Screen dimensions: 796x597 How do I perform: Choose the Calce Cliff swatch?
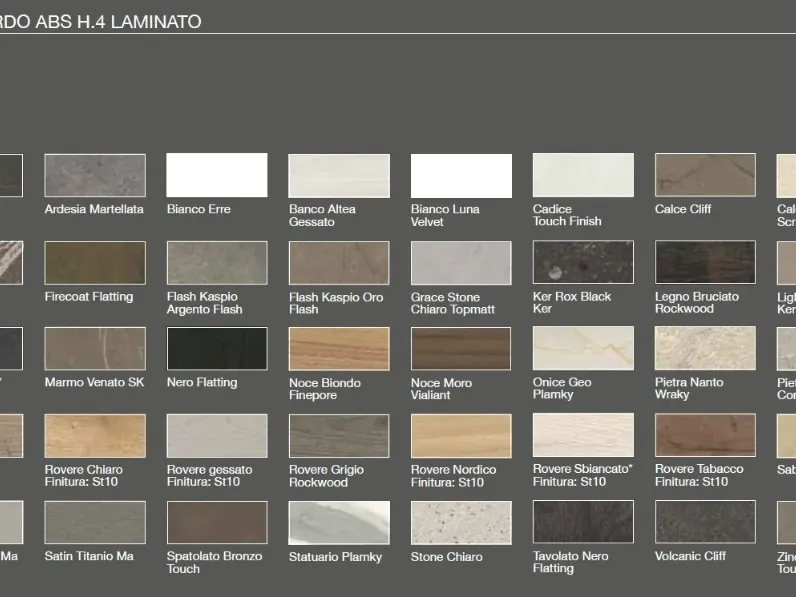(705, 175)
